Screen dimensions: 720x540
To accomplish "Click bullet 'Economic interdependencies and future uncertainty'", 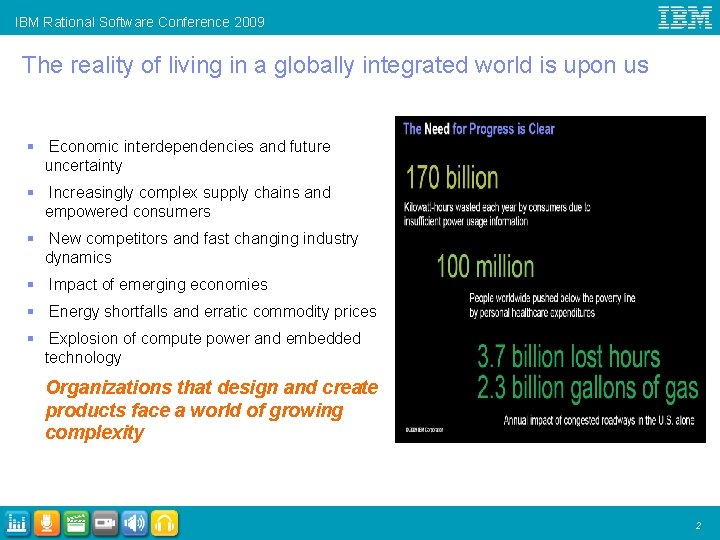I will coord(188,156).
